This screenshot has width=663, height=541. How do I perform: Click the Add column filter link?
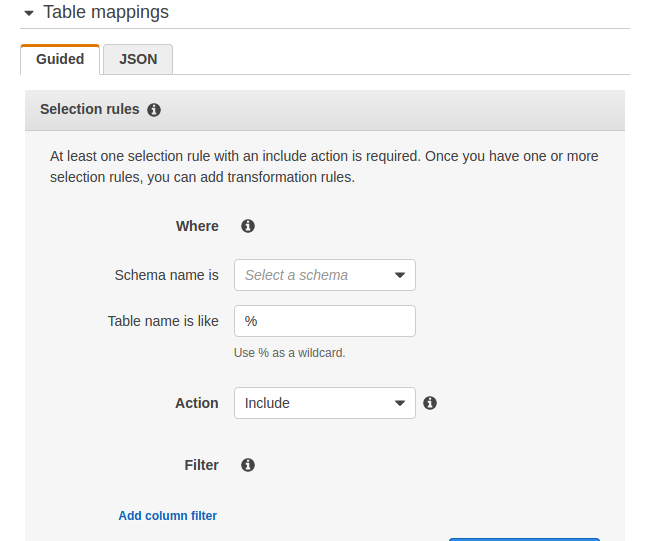click(167, 516)
